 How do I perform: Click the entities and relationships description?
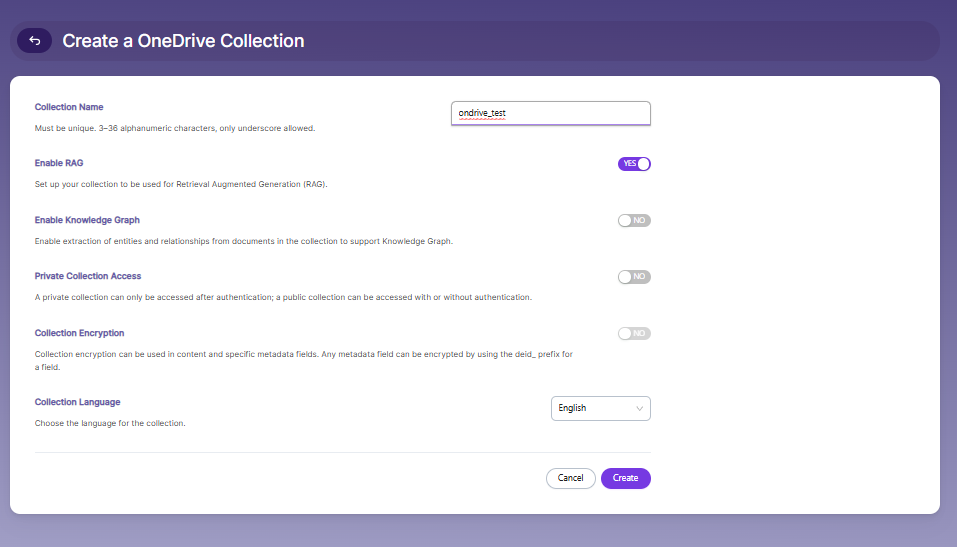tap(244, 241)
